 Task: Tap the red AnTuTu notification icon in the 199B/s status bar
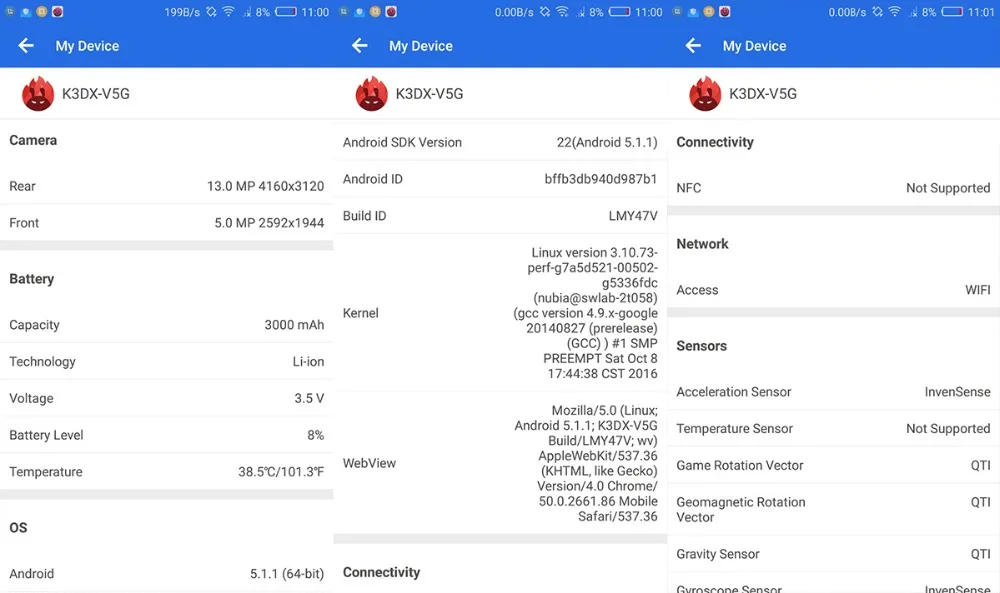(x=57, y=11)
